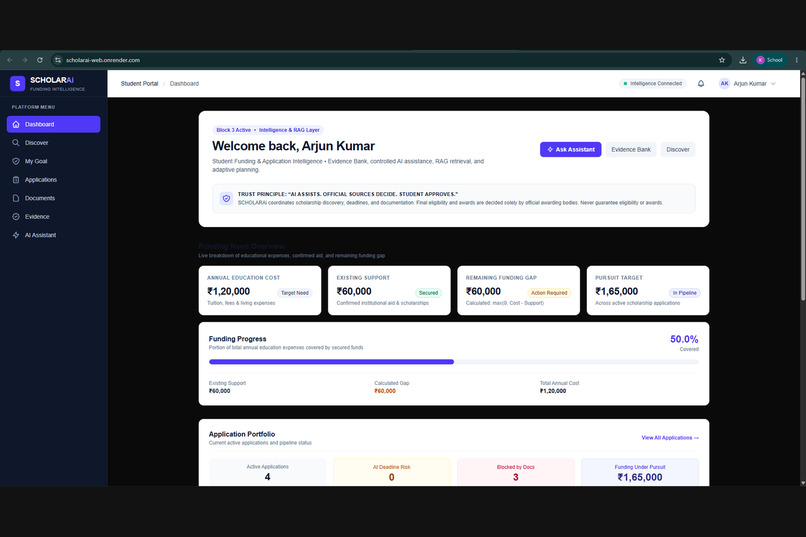Open the notifications bell
This screenshot has height=537, width=806.
(x=701, y=83)
